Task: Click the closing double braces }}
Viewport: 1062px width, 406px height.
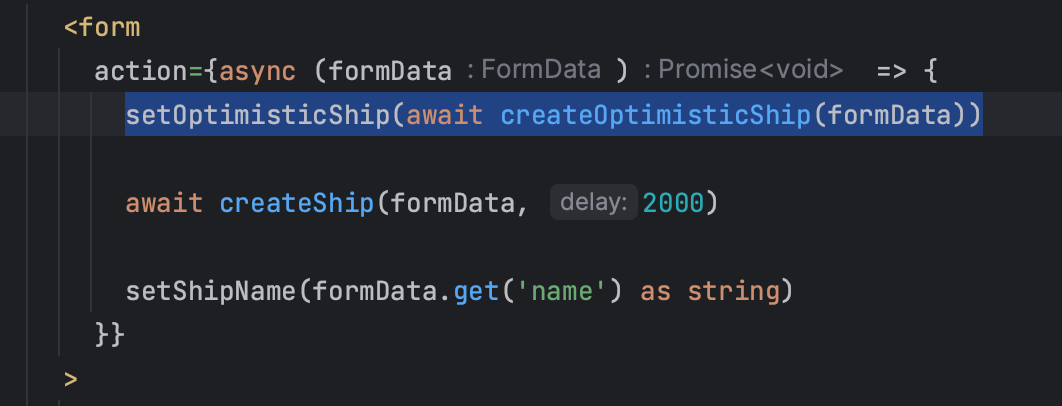Action: click(x=110, y=335)
